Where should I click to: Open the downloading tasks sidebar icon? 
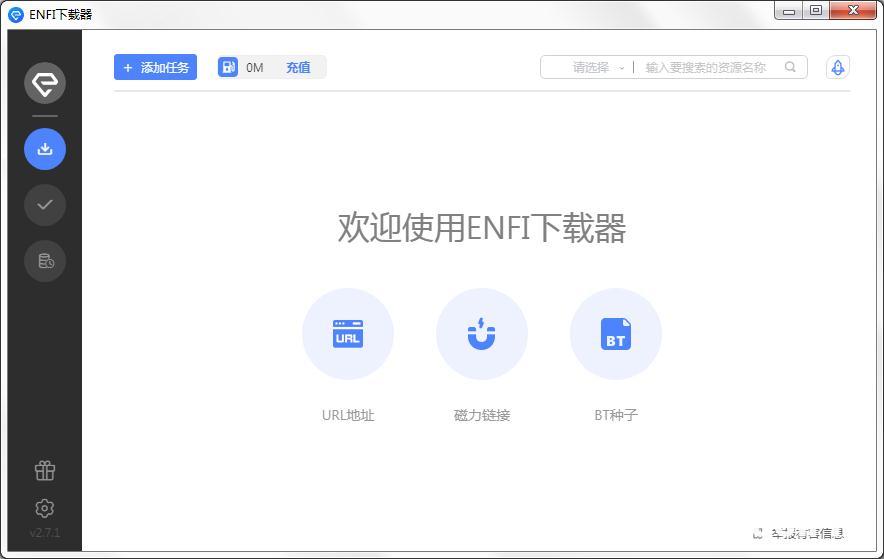coord(45,149)
